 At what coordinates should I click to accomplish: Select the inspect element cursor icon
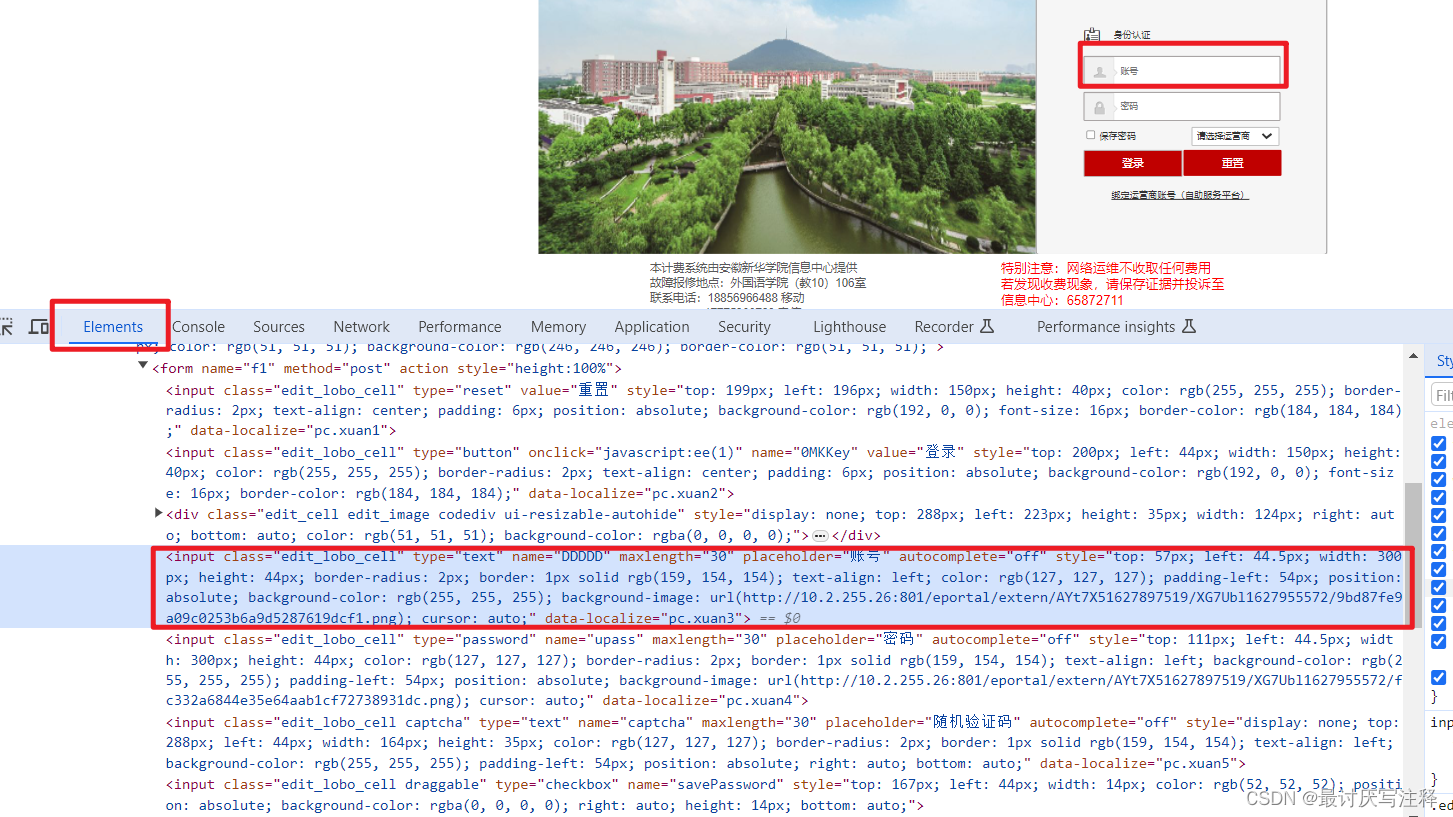click(x=8, y=325)
